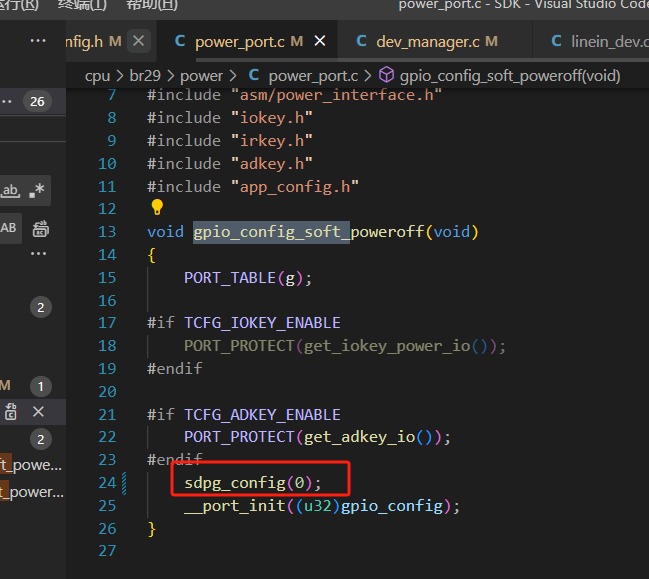Open search result ending in t_powe...

(x=31, y=465)
